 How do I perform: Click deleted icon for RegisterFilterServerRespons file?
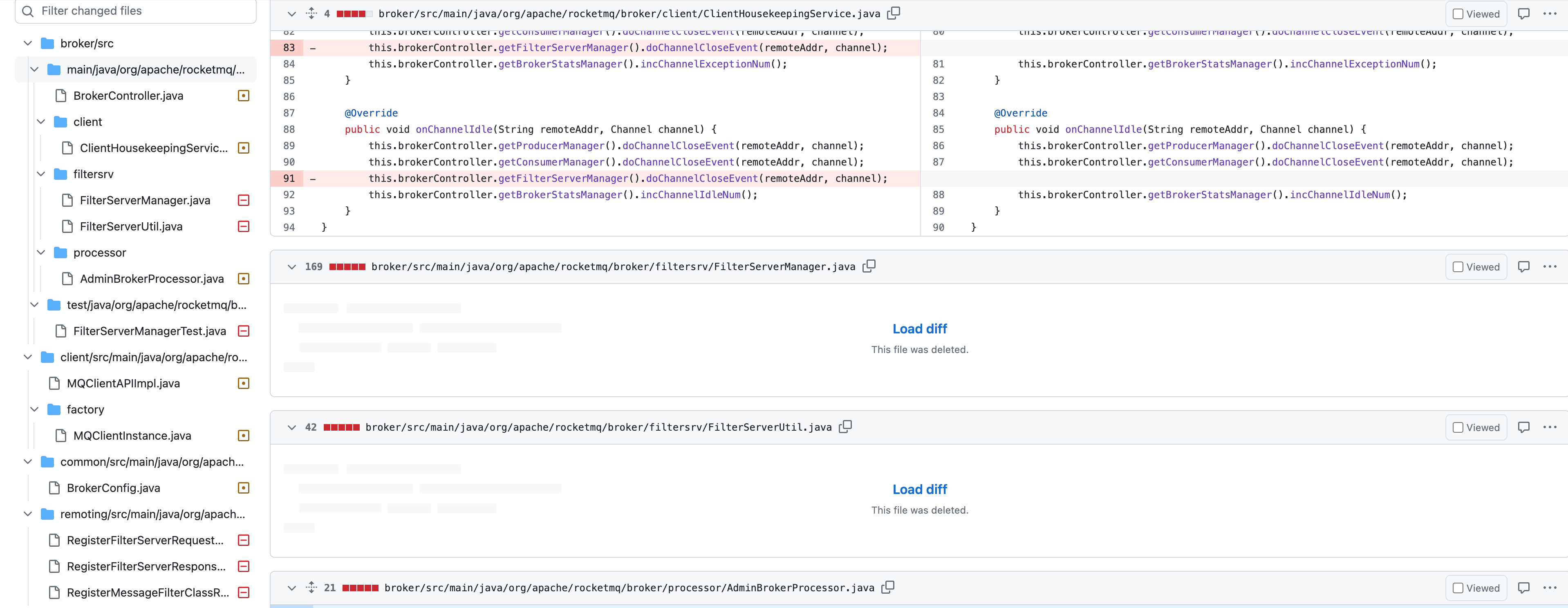[244, 567]
